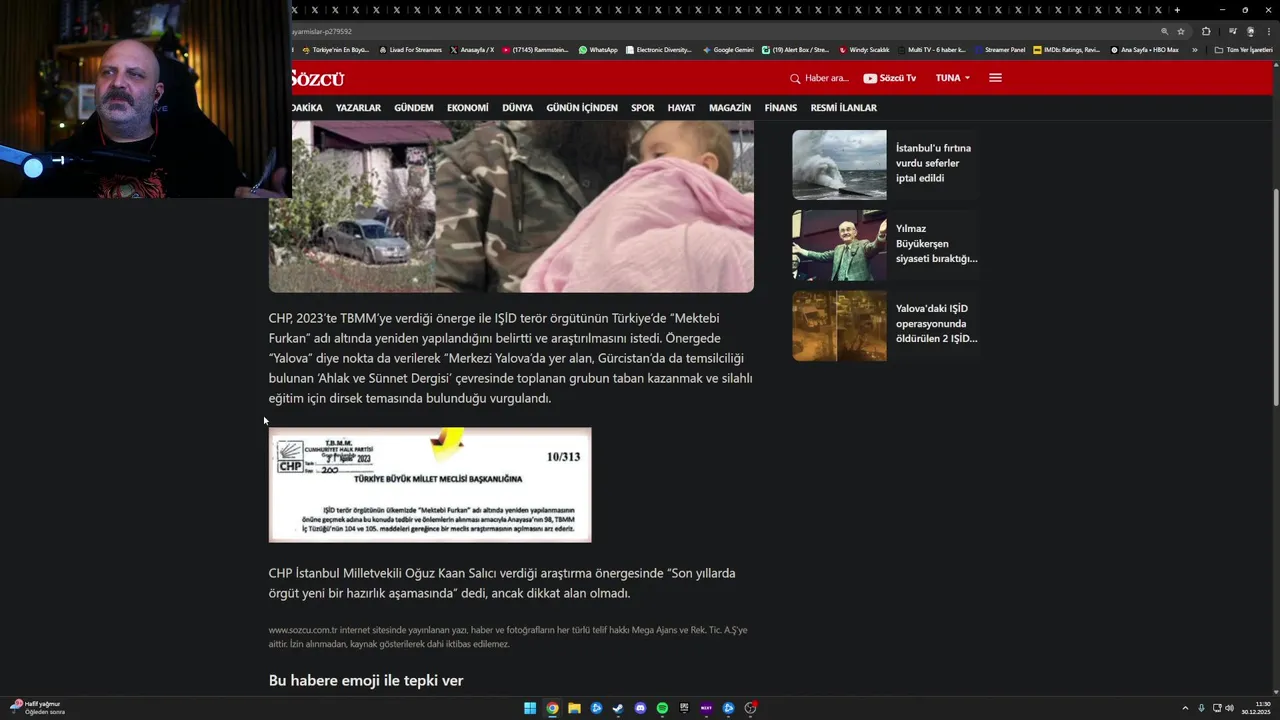The image size is (1280, 720).
Task: Open the WhatsApp bookmark
Action: click(597, 49)
